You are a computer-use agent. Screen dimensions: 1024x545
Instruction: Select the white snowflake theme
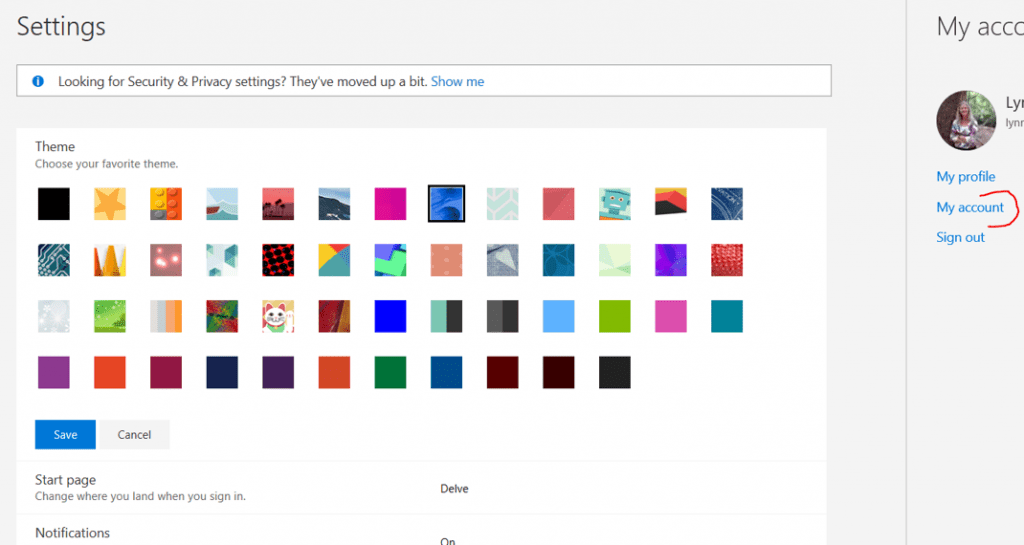(x=54, y=316)
